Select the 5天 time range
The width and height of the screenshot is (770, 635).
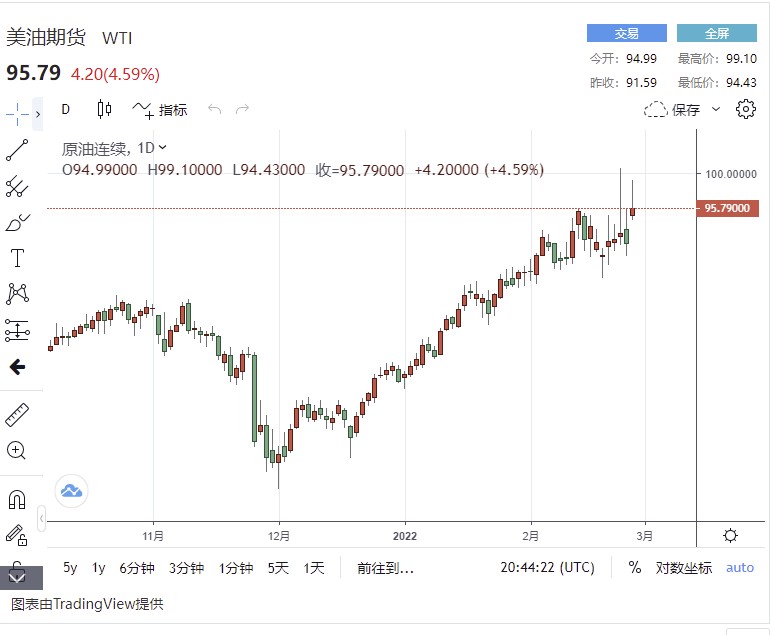[277, 567]
